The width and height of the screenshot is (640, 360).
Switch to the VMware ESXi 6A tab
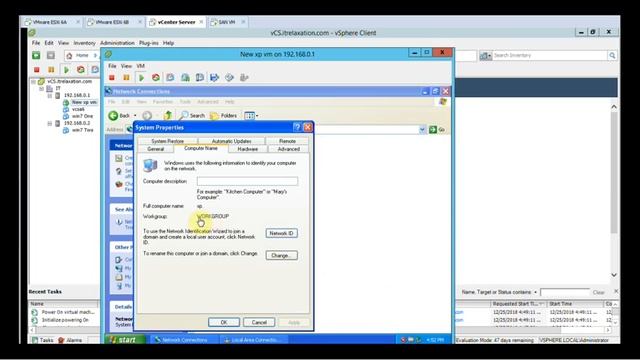tap(51, 22)
